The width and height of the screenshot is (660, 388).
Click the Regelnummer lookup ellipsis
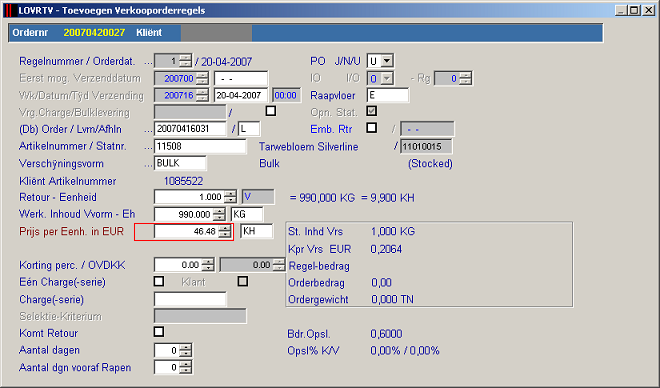pos(149,62)
